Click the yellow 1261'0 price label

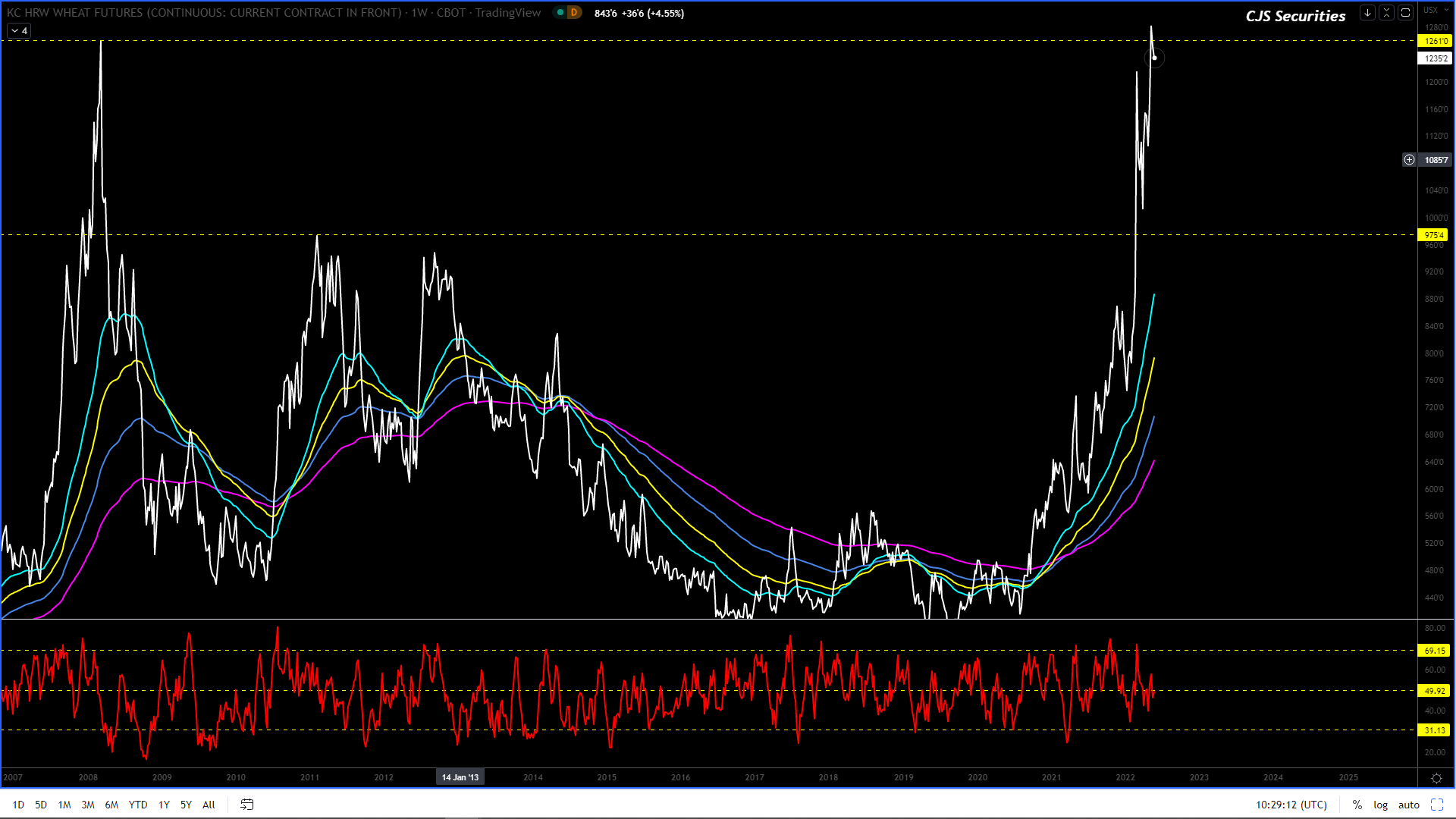pos(1435,41)
